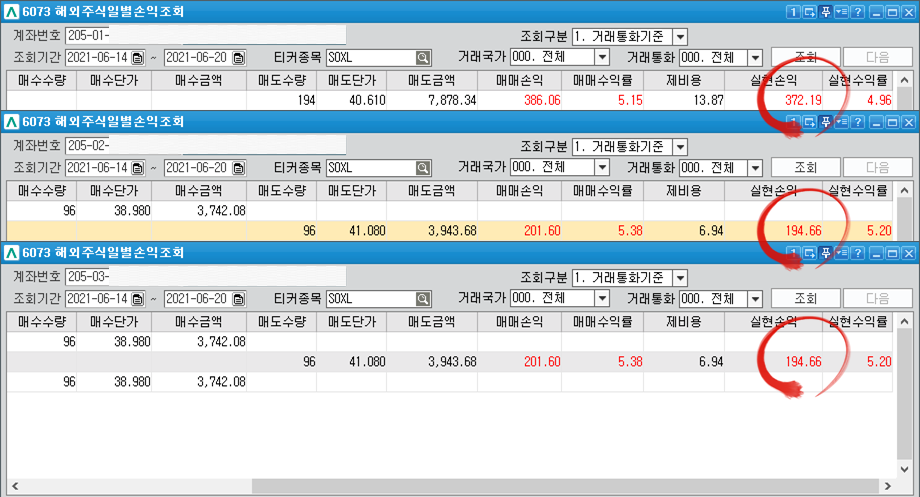Viewport: 920px width, 497px height.
Task: Toggle the pin icon in the 205-02 window title bar
Action: [826, 122]
